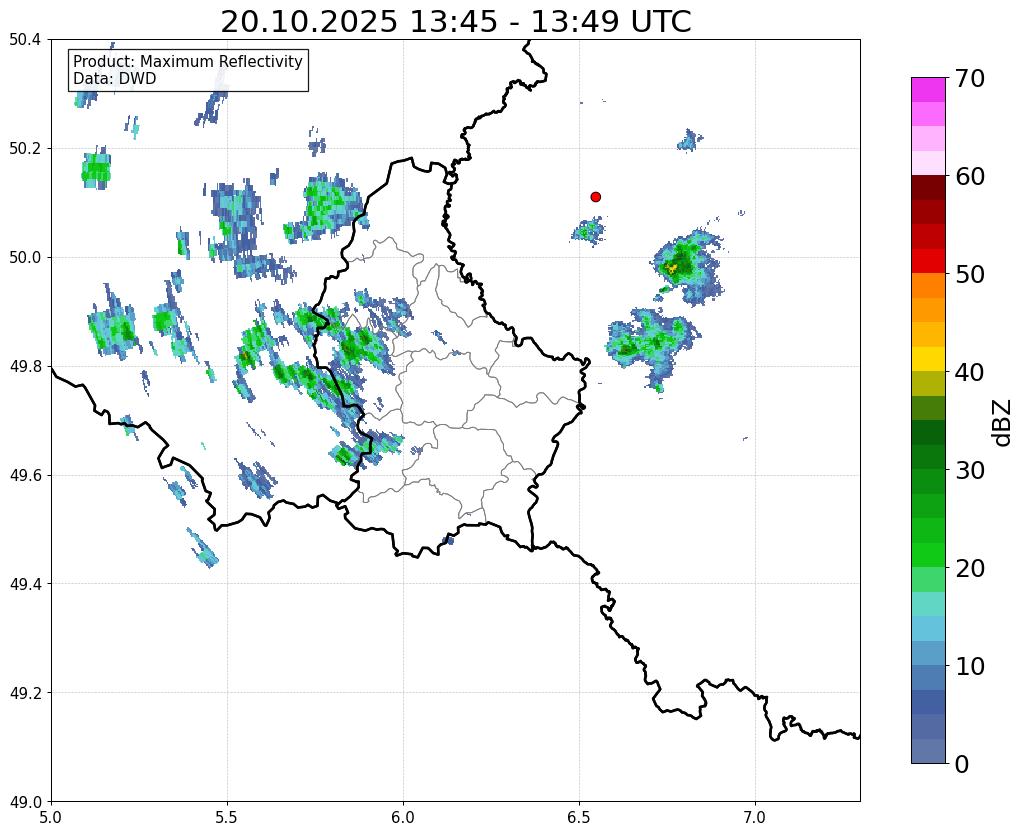Click the colorbar tick label '30'
Viewport: 1023px width, 834px height.
tap(969, 470)
